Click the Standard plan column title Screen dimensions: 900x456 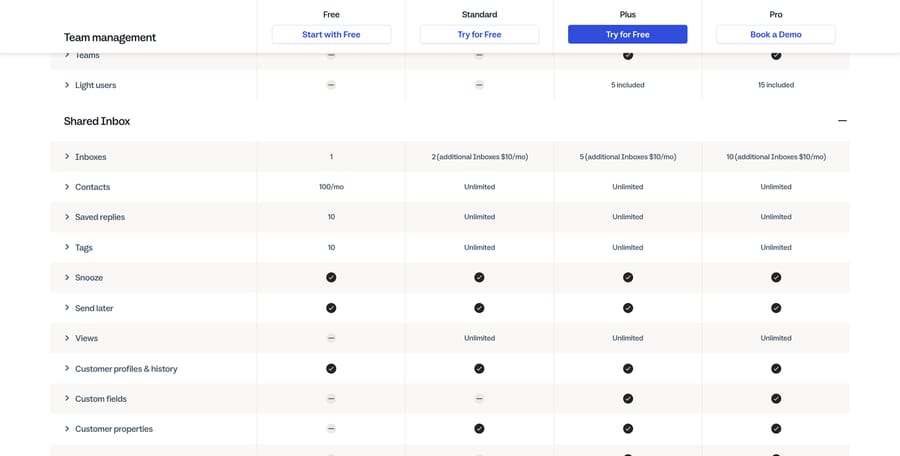479,14
